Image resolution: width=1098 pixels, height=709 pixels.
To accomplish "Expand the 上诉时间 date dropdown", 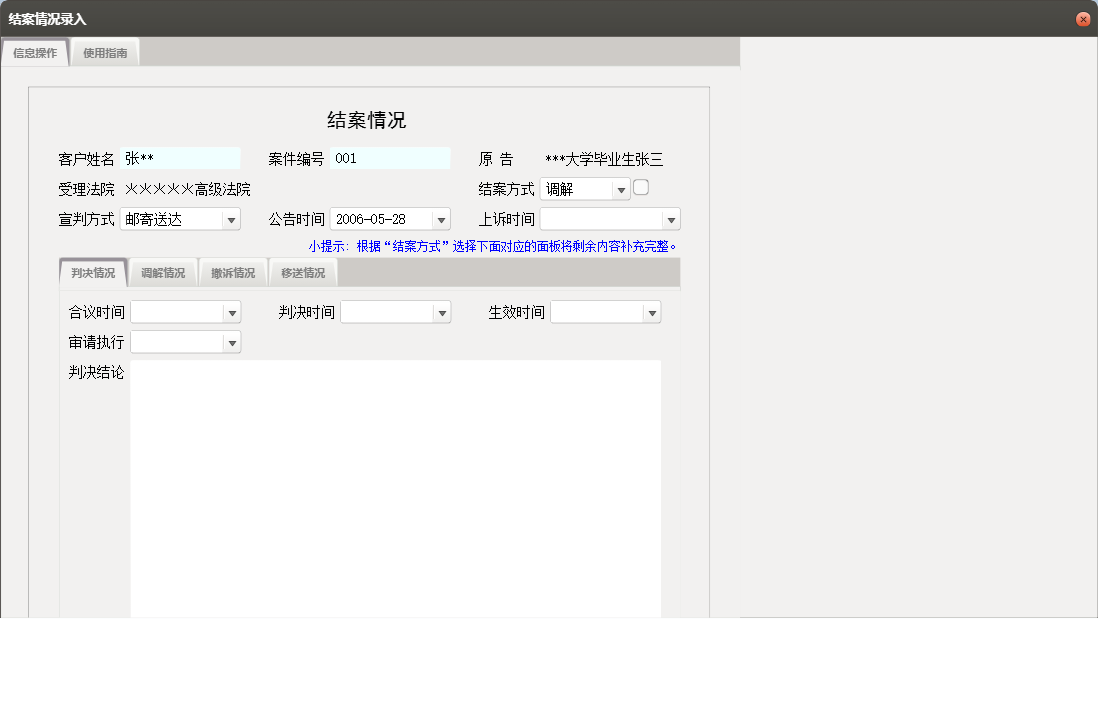I will (x=671, y=220).
